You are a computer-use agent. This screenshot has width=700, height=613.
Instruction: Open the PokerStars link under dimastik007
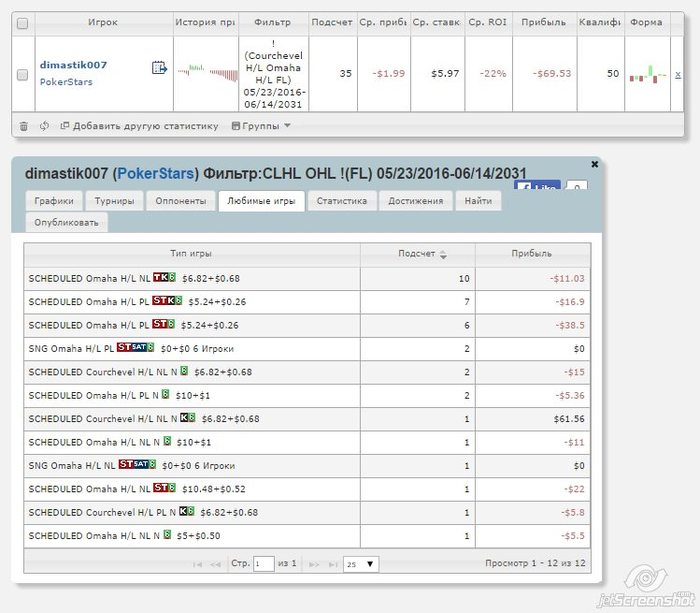tap(66, 82)
